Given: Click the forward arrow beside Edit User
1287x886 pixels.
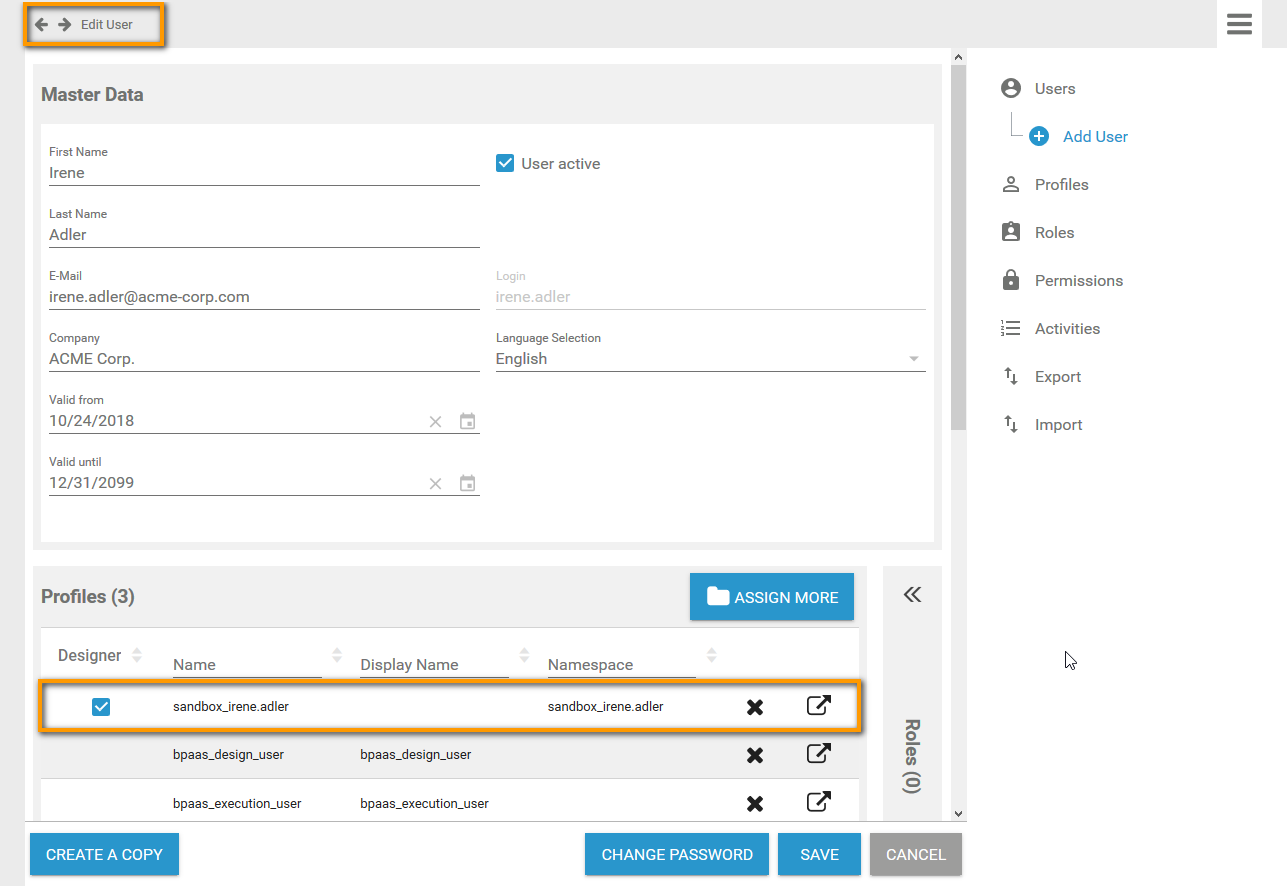Looking at the screenshot, I should click(x=64, y=24).
